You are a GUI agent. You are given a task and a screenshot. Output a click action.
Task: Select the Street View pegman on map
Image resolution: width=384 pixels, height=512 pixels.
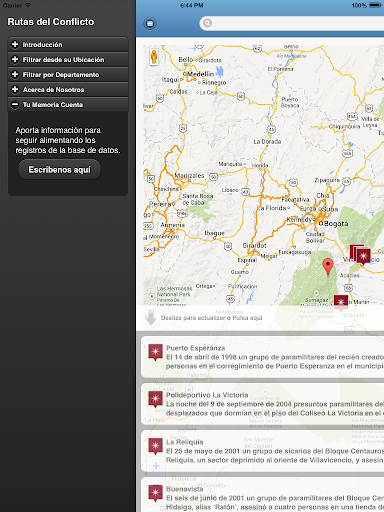154,57
